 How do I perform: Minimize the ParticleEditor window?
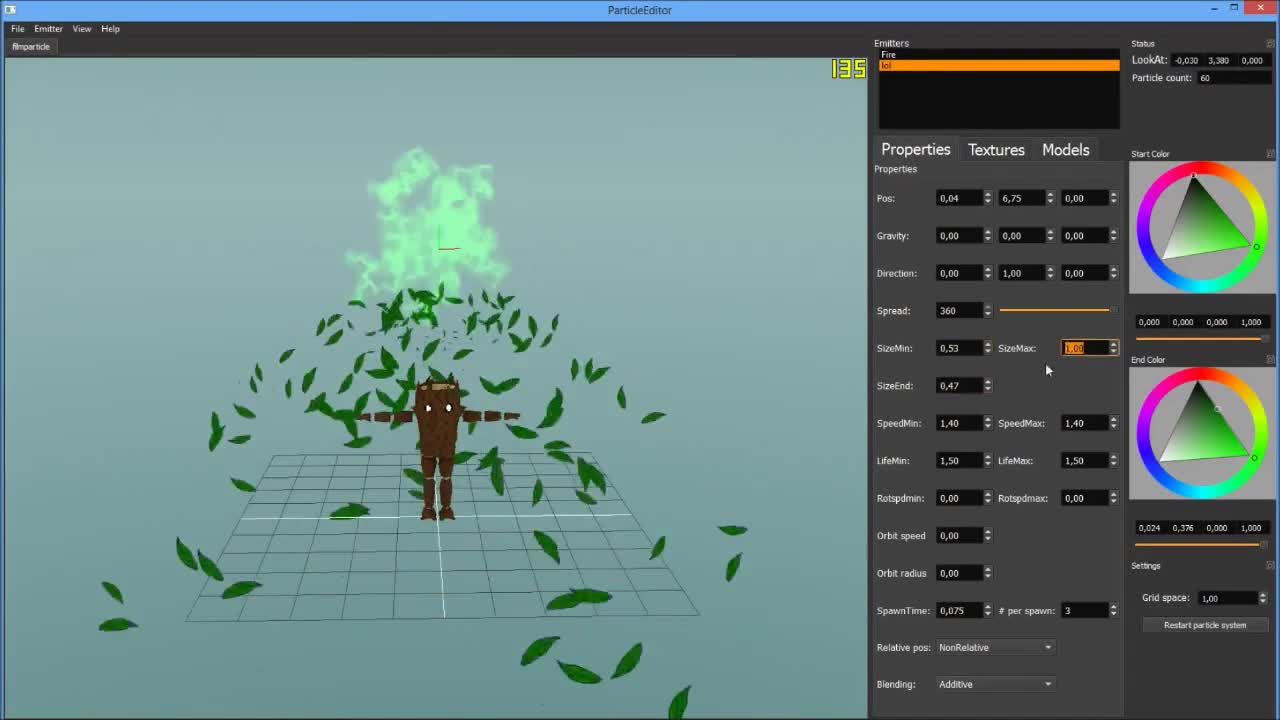coord(1214,8)
